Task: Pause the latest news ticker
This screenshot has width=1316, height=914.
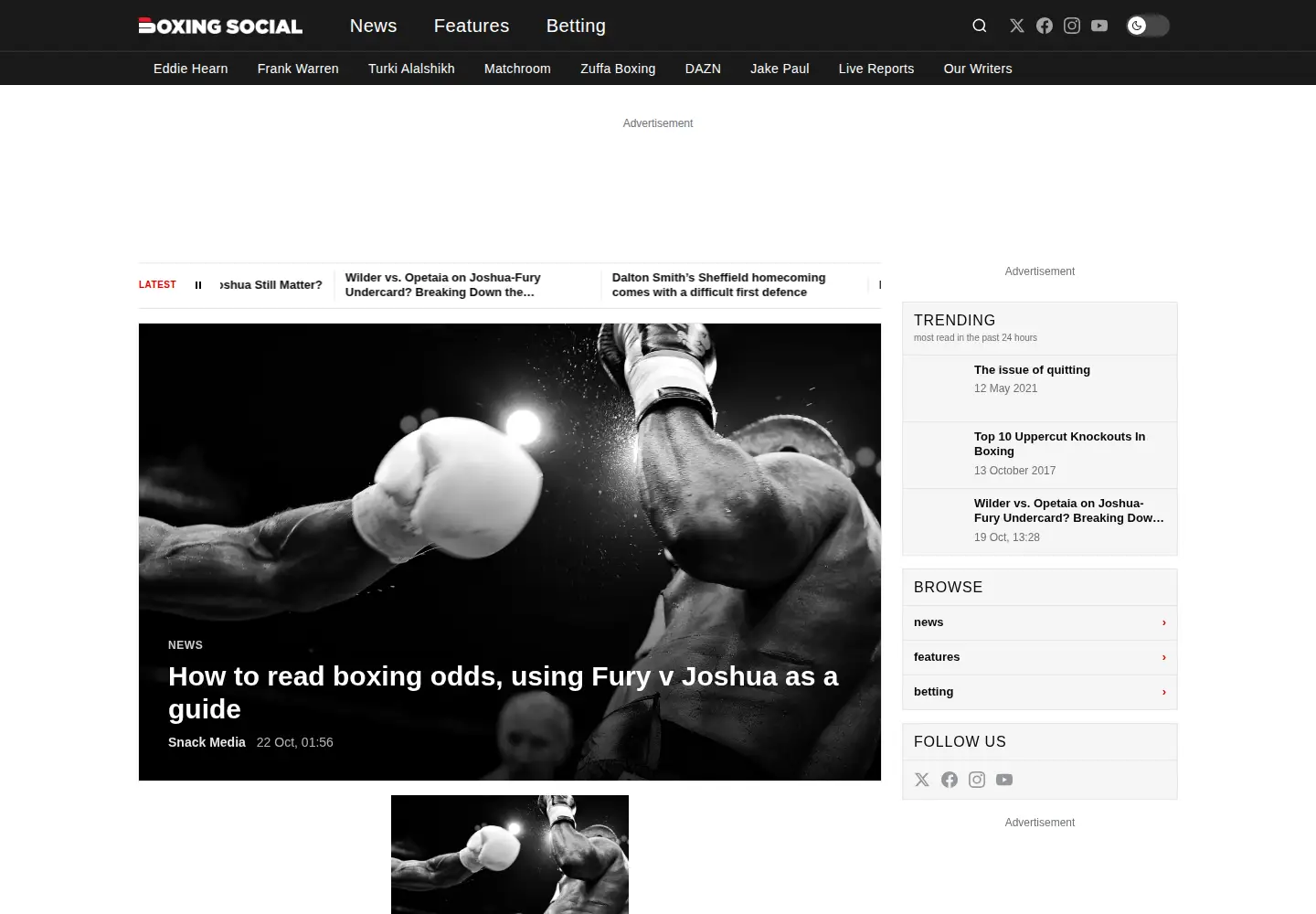Action: [x=198, y=285]
